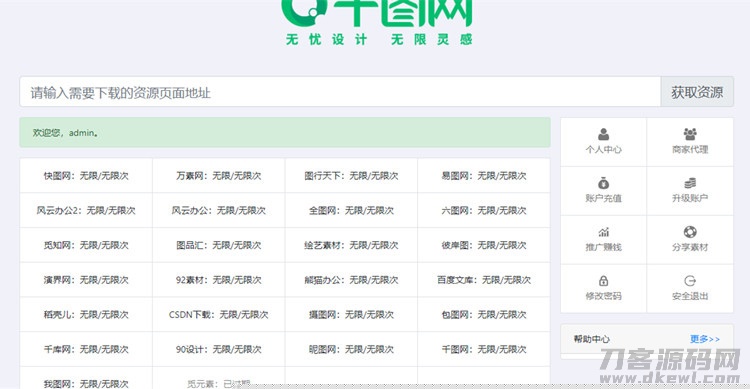Open 推广赚钱 chart icon
This screenshot has width=750, height=389.
[603, 232]
